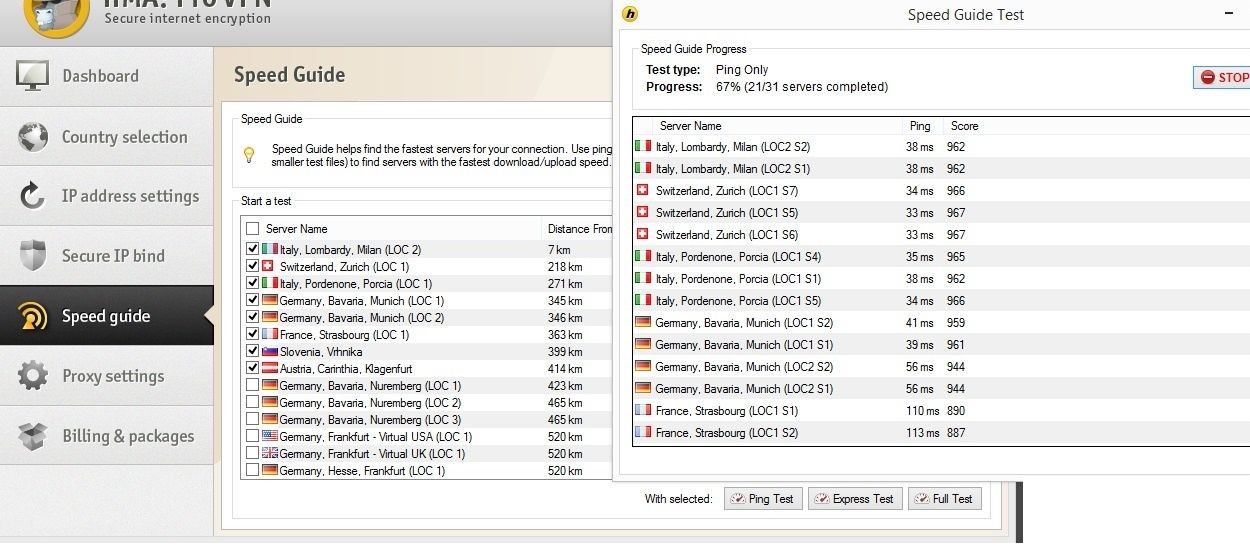1250x550 pixels.
Task: Run Express Test on selected servers
Action: (855, 498)
